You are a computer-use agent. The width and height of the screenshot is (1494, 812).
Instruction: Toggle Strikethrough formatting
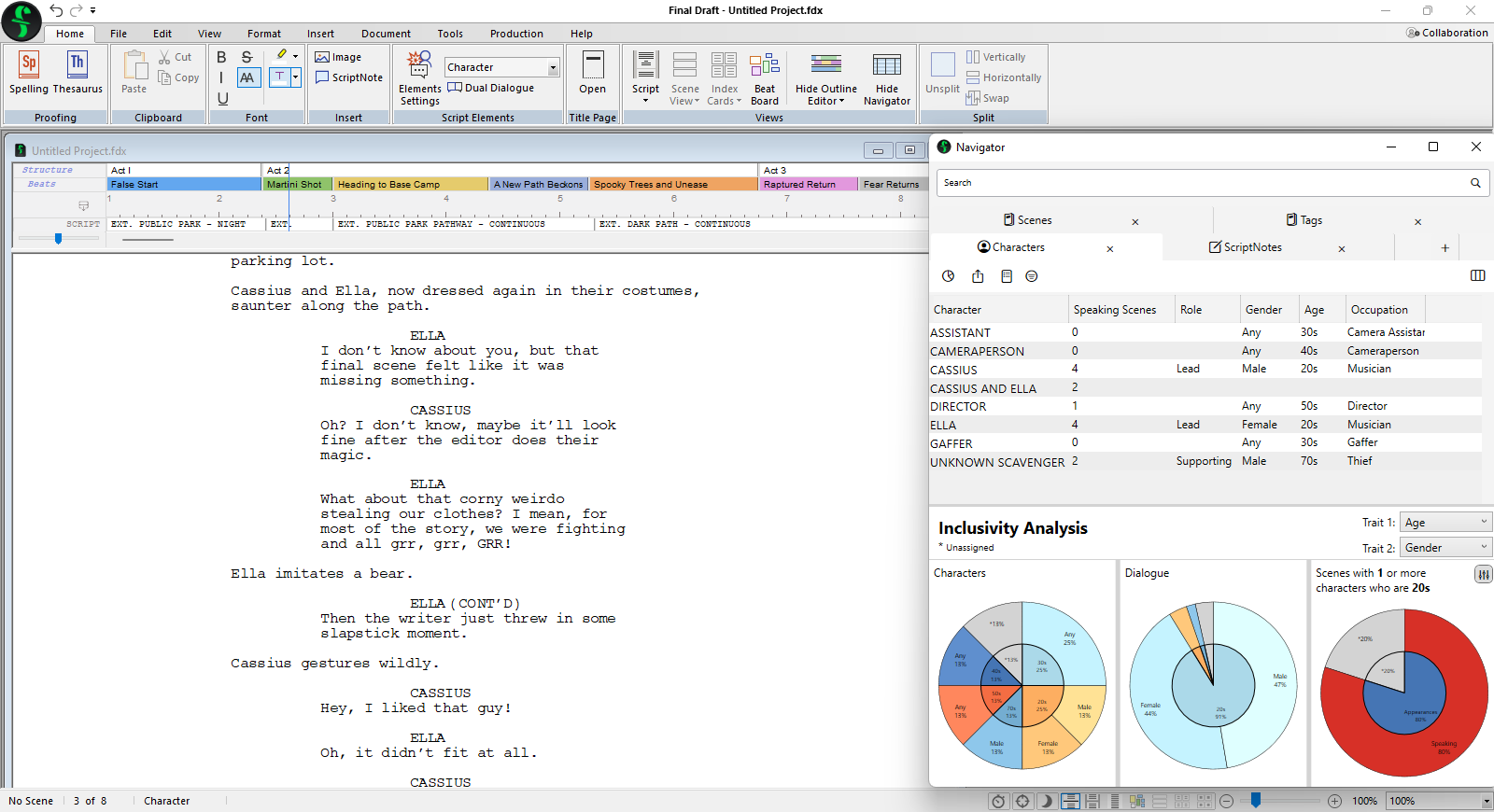tap(247, 57)
